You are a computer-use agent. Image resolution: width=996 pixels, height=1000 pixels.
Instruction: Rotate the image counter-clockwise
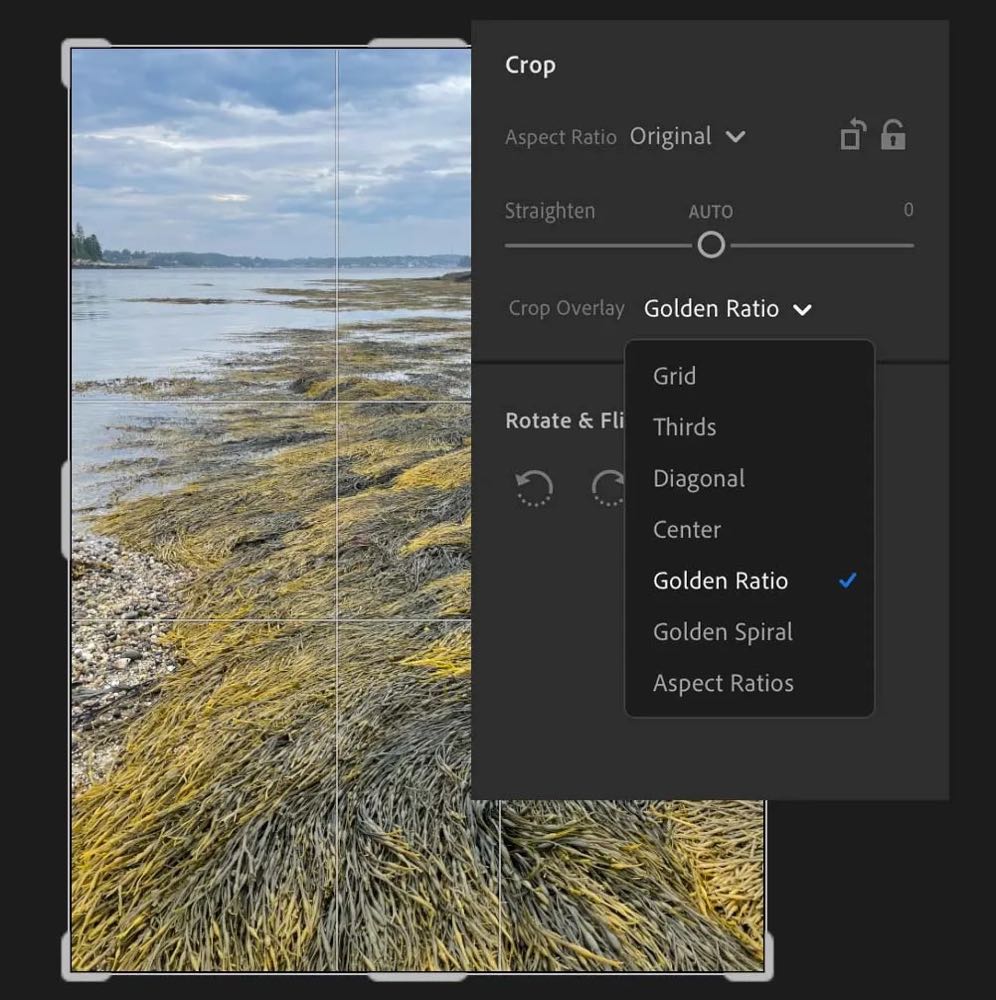534,489
